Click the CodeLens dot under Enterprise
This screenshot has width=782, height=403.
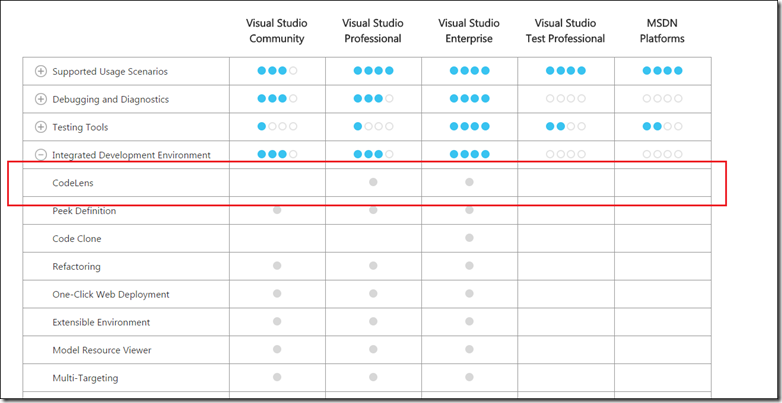point(469,183)
